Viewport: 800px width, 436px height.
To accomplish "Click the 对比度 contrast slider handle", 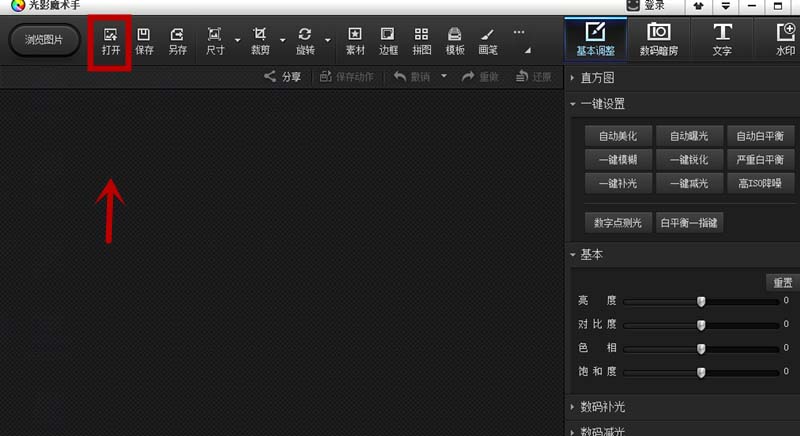I will (x=701, y=325).
